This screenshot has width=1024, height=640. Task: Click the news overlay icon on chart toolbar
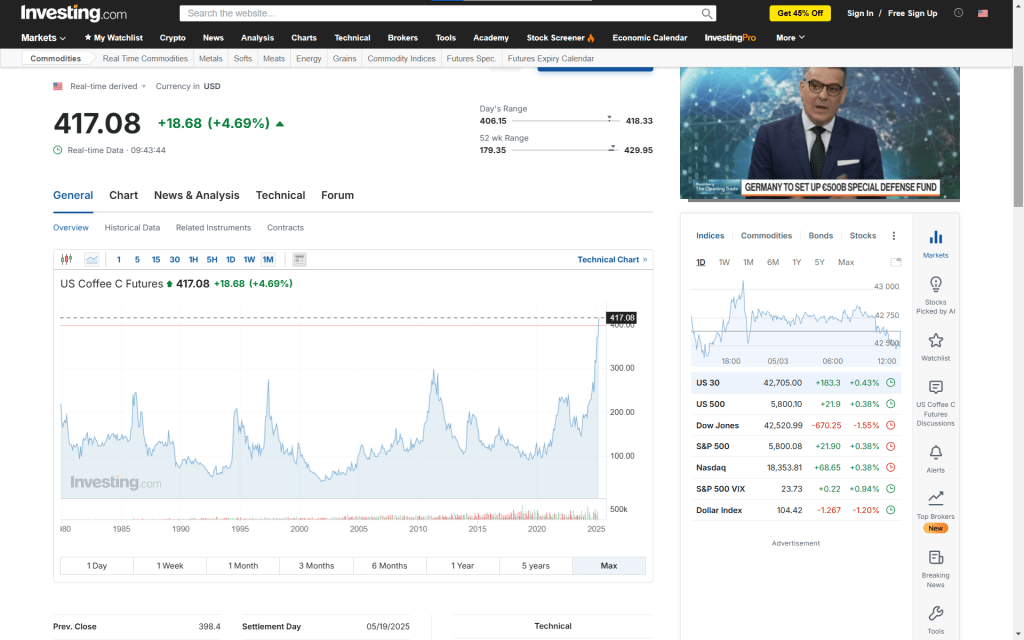299,260
